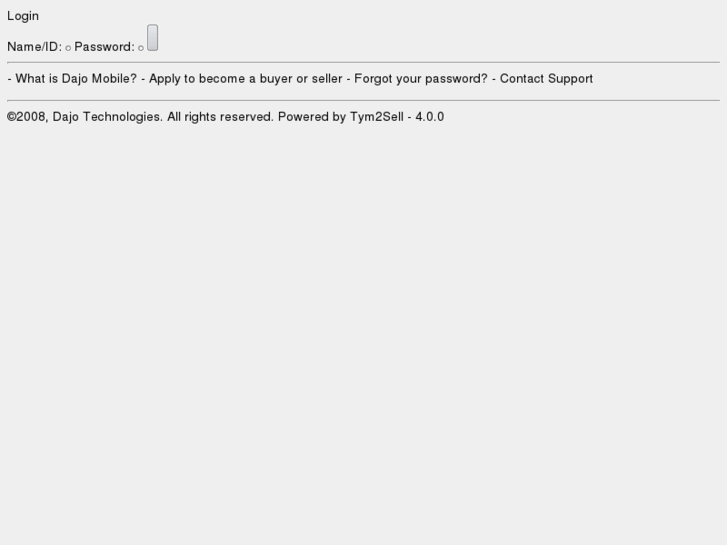Screen dimensions: 727x545
Task: Click the 'Powered by' footer text
Action: click(x=312, y=117)
